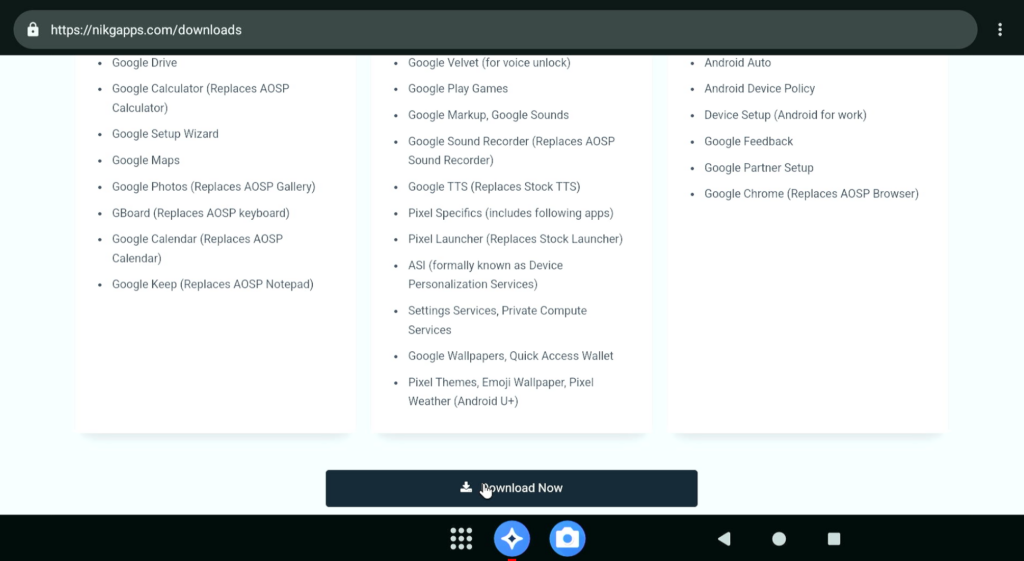The height and width of the screenshot is (561, 1024).
Task: Select the ASI Device Personalization Services entry
Action: (x=485, y=275)
